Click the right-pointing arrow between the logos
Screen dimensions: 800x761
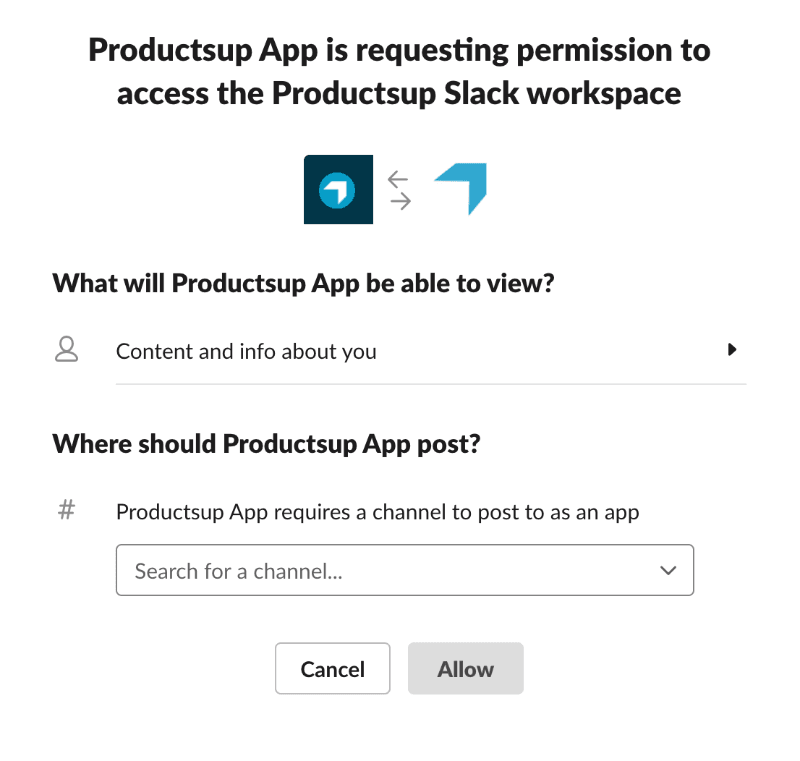pos(400,201)
